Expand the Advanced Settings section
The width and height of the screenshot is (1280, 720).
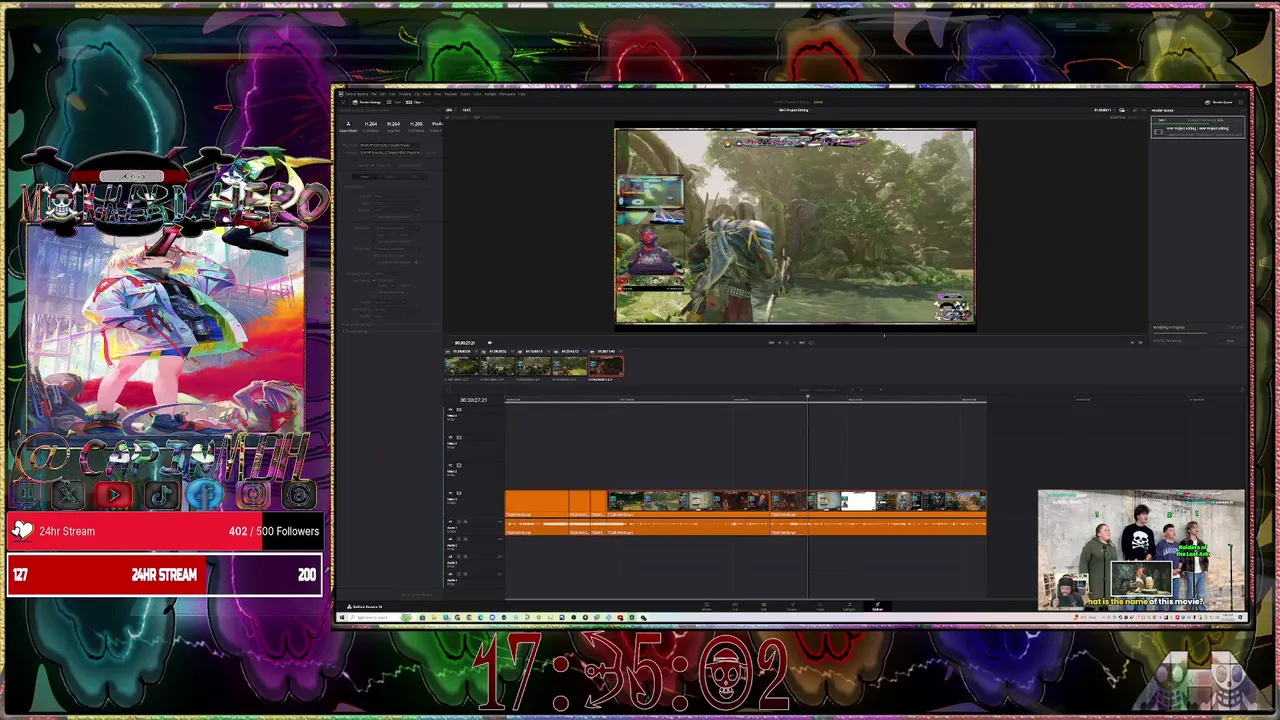pyautogui.click(x=356, y=325)
